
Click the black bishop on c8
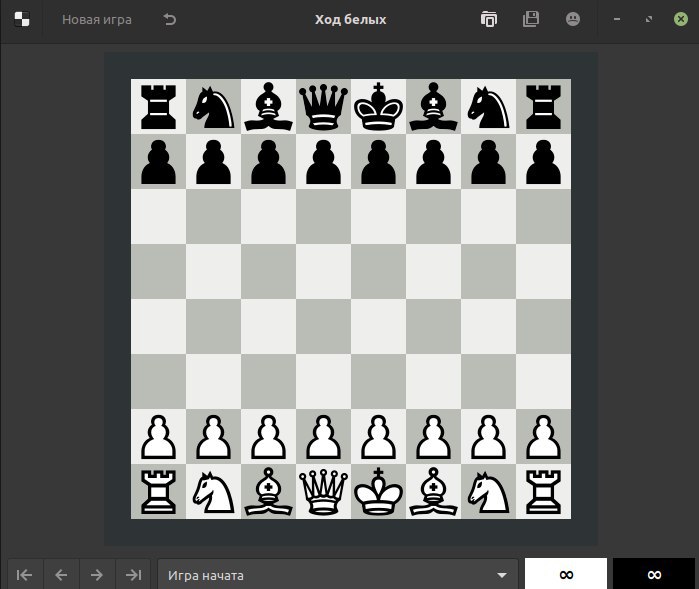[x=268, y=107]
